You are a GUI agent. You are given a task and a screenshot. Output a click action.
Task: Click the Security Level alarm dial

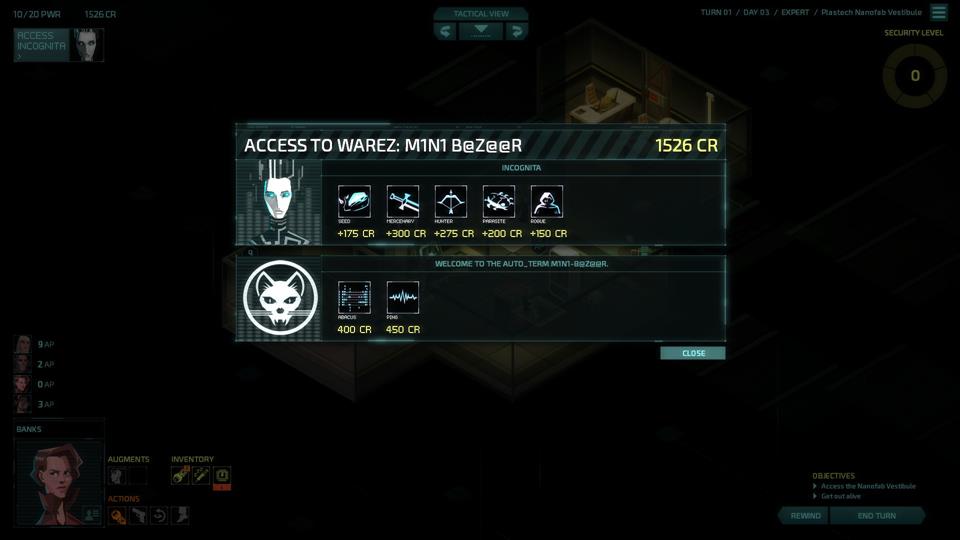pyautogui.click(x=915, y=76)
